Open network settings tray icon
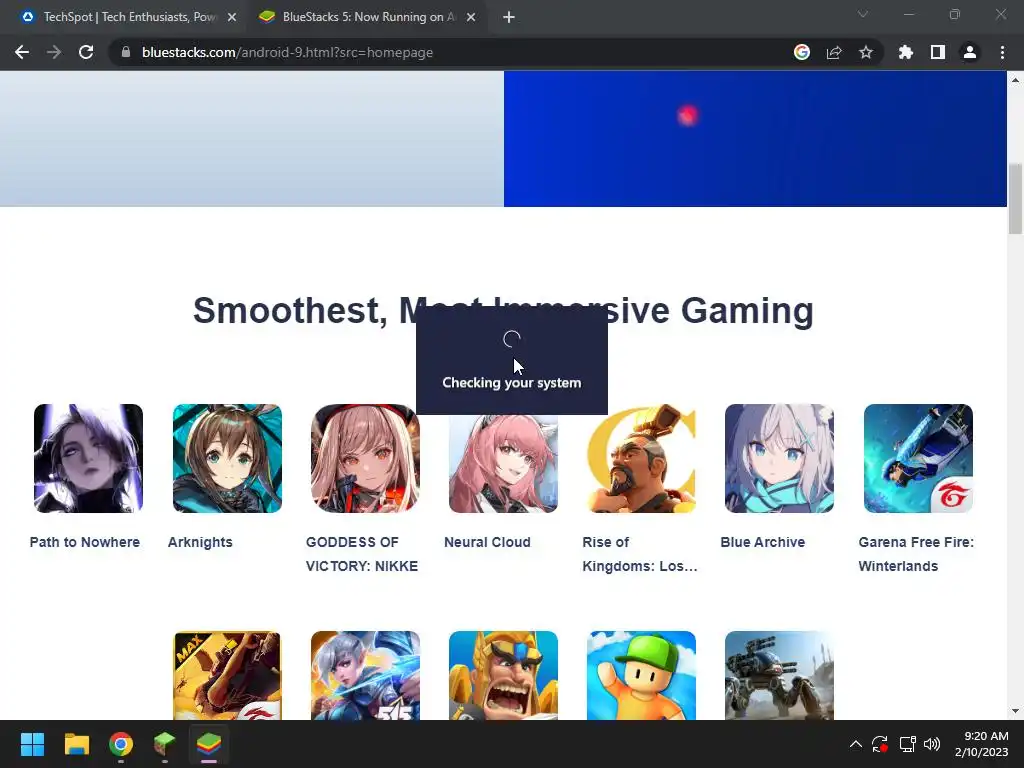 coord(907,744)
